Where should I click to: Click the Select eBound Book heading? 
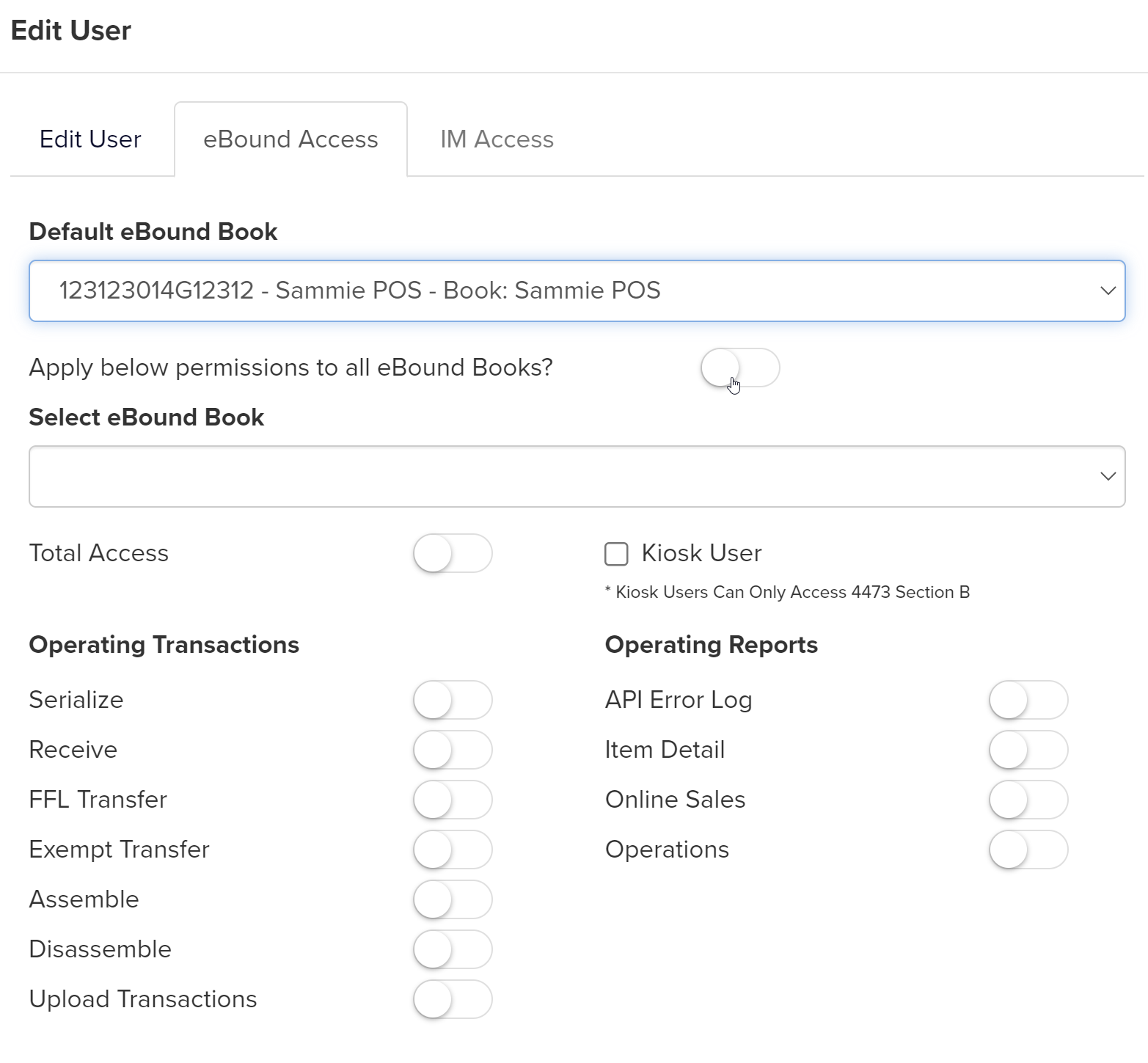tap(147, 417)
